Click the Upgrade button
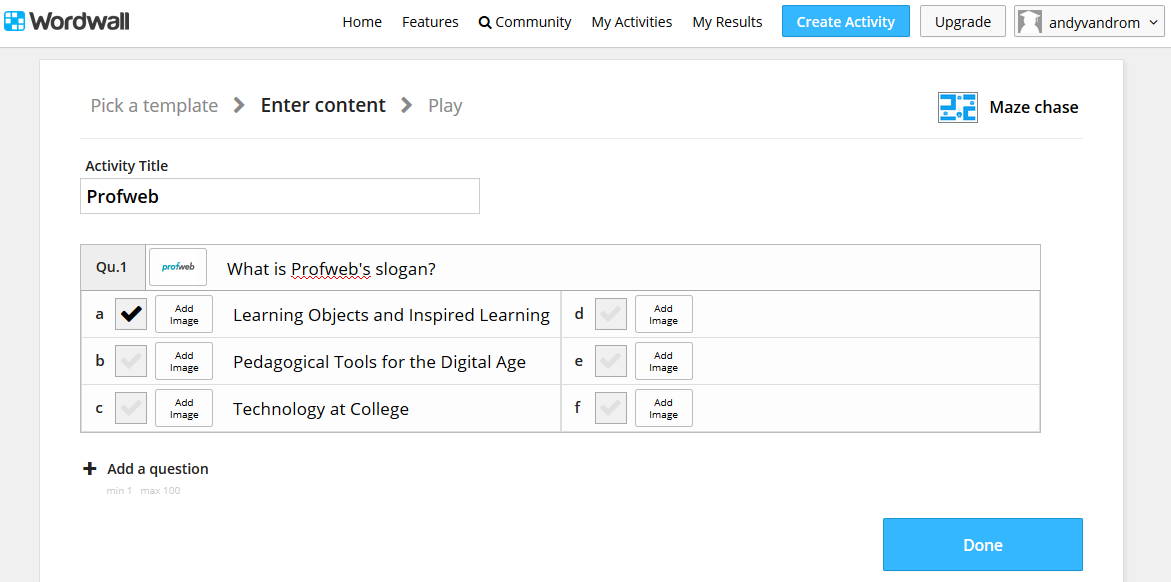This screenshot has height=582, width=1171. tap(963, 22)
